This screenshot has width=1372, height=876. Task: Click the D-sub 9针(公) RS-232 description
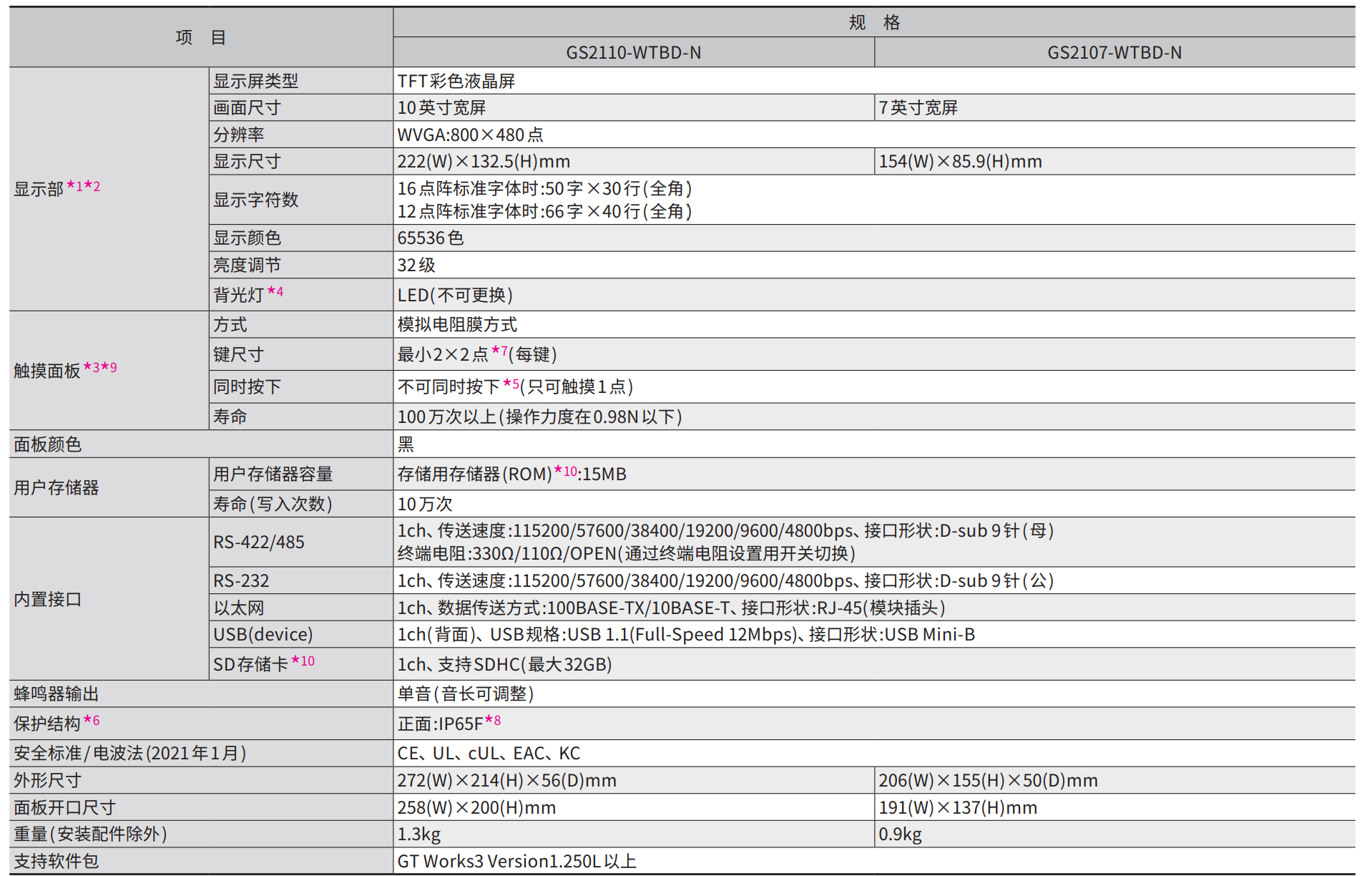(x=725, y=580)
